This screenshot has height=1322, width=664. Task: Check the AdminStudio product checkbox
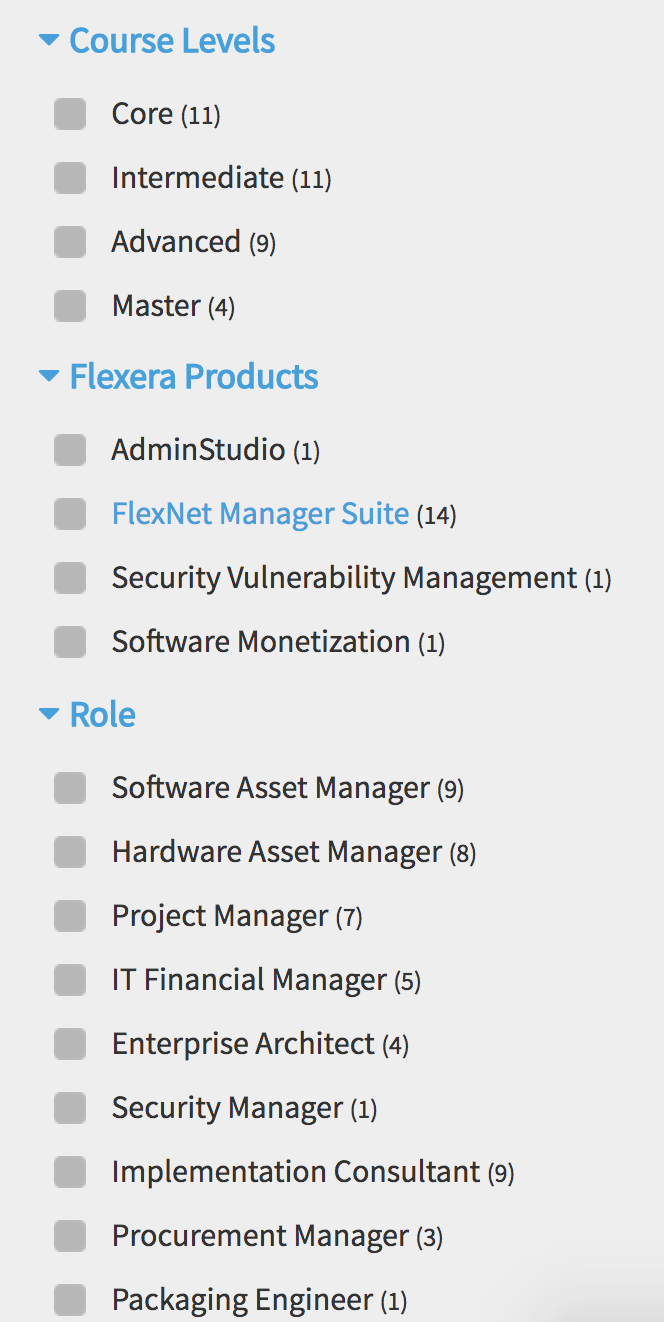70,450
